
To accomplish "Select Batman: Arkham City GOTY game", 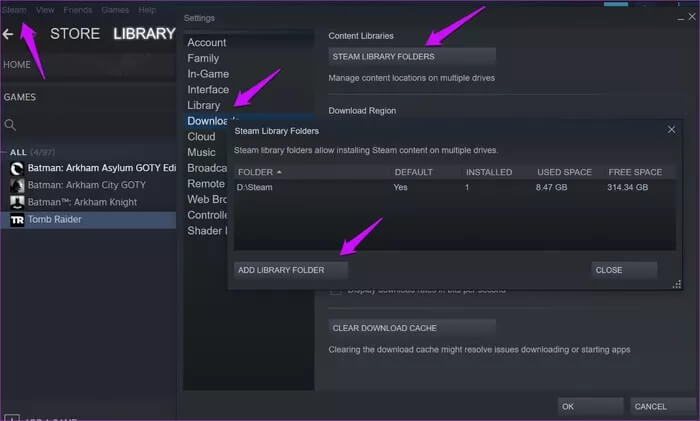I will 87,185.
